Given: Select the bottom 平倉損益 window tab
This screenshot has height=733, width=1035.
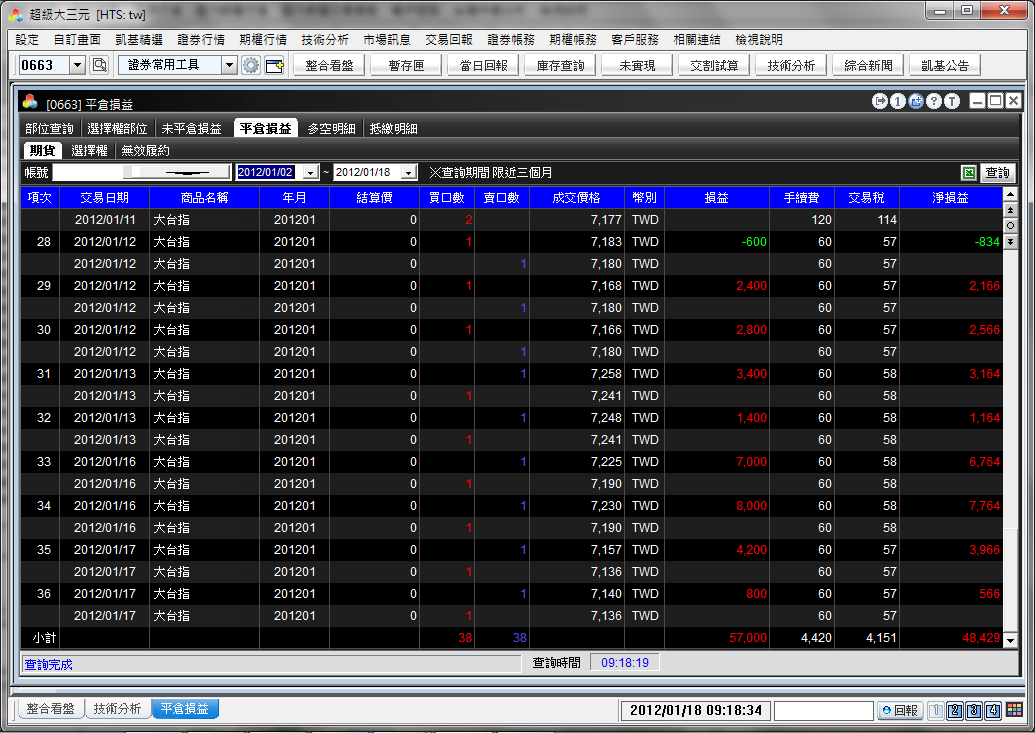Looking at the screenshot, I should (185, 709).
